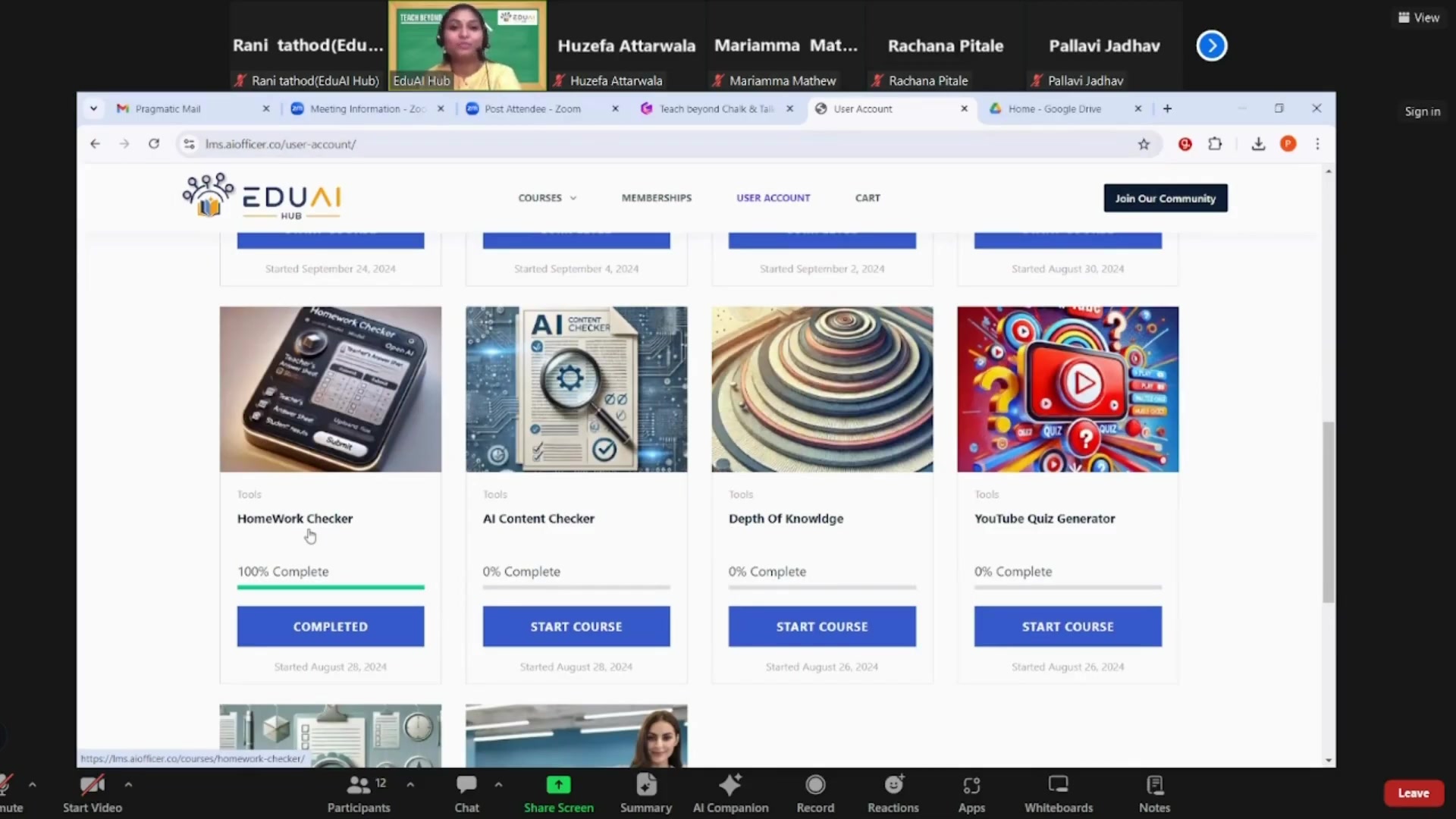Image resolution: width=1456 pixels, height=819 pixels.
Task: Expand participants options arrow
Action: click(x=410, y=785)
